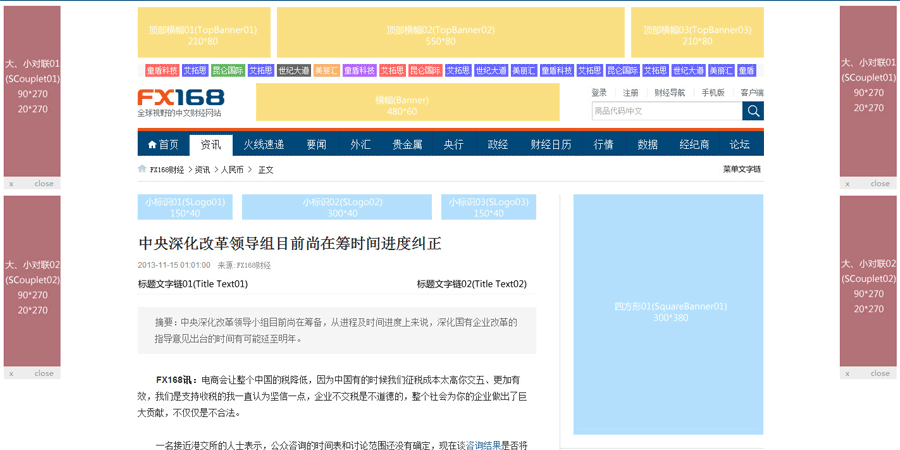Click the dark gray 世纪大道 sponsor tag

tap(293, 71)
